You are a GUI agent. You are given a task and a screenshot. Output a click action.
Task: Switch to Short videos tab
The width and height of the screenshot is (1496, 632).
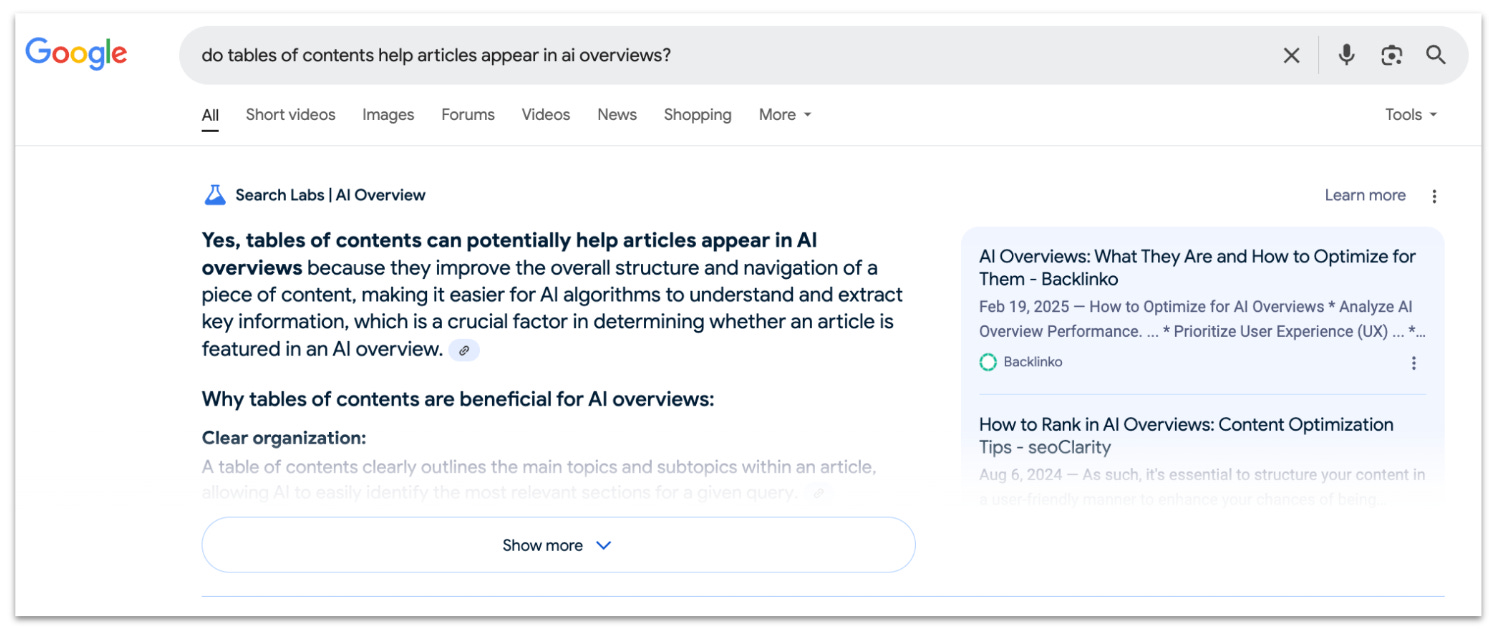tap(291, 115)
